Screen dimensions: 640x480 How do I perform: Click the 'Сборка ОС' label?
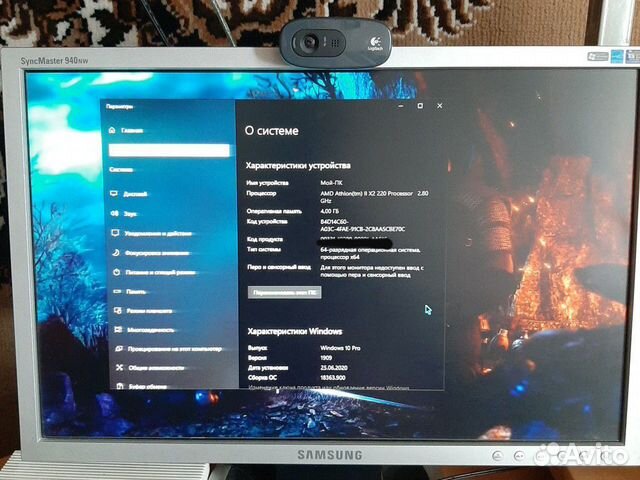[x=262, y=378]
